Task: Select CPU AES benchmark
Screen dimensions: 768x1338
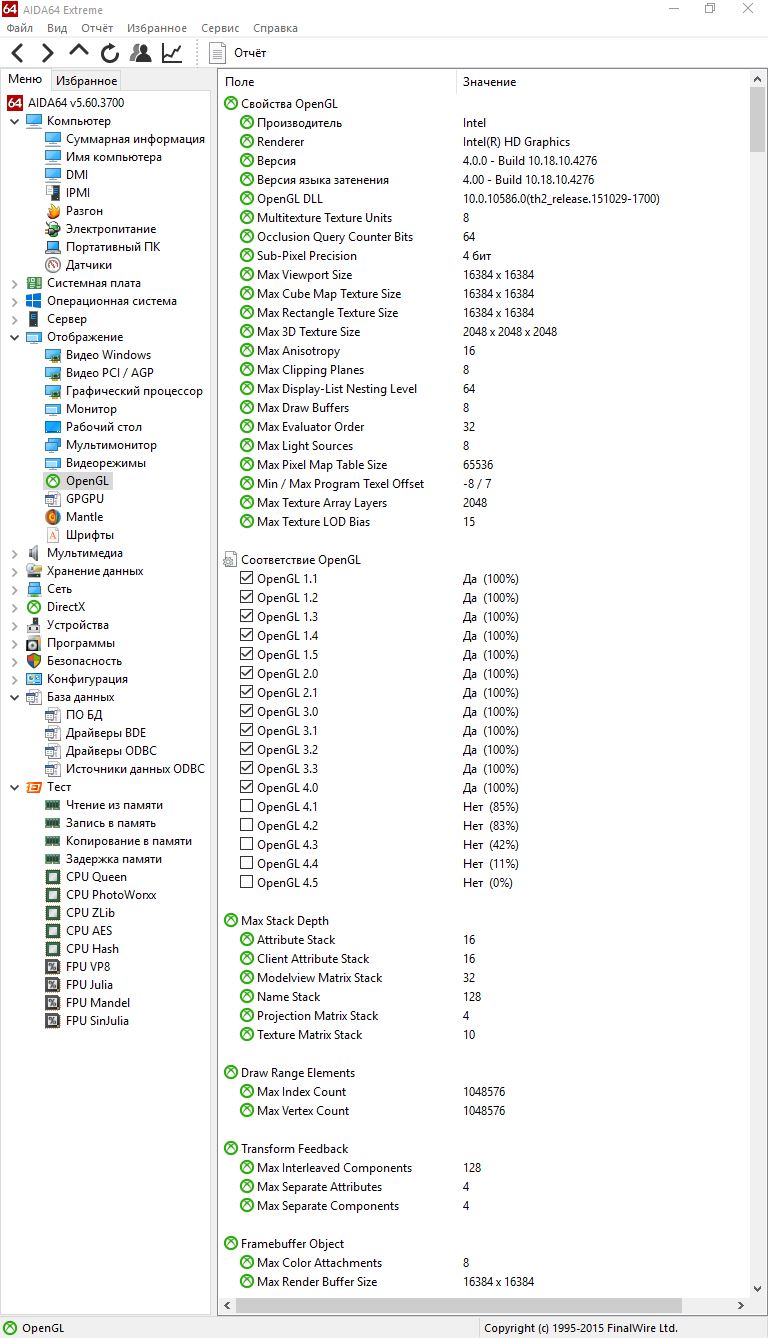Action: point(89,931)
